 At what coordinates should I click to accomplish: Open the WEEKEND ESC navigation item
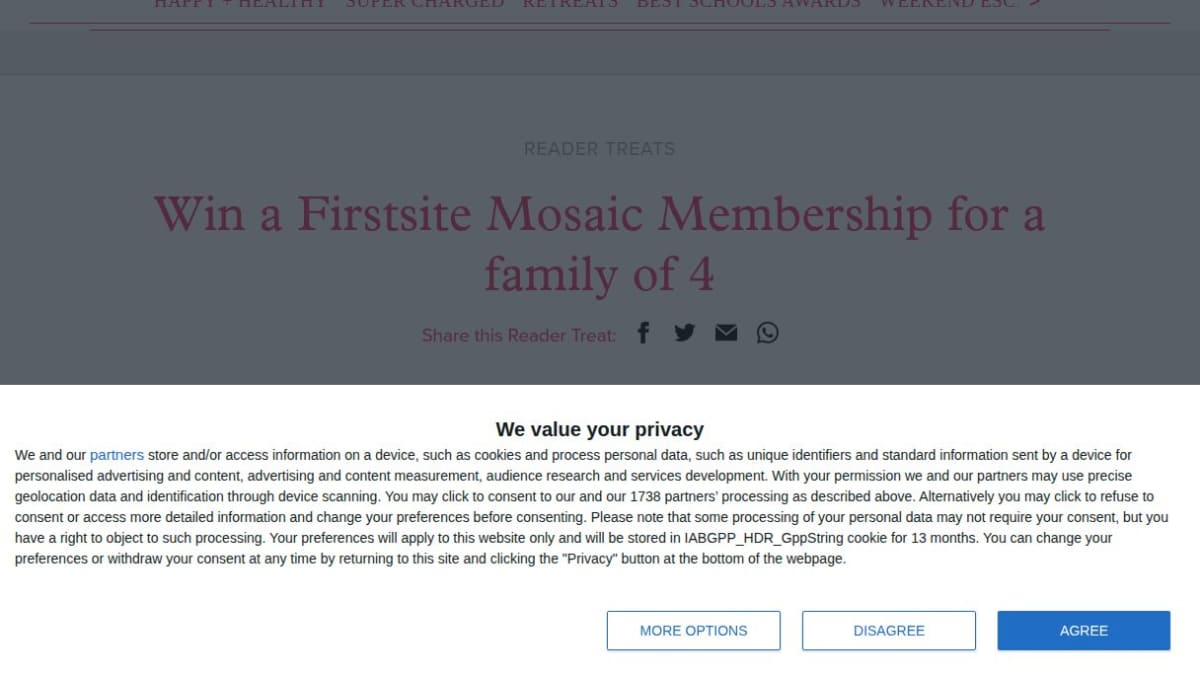[948, 3]
